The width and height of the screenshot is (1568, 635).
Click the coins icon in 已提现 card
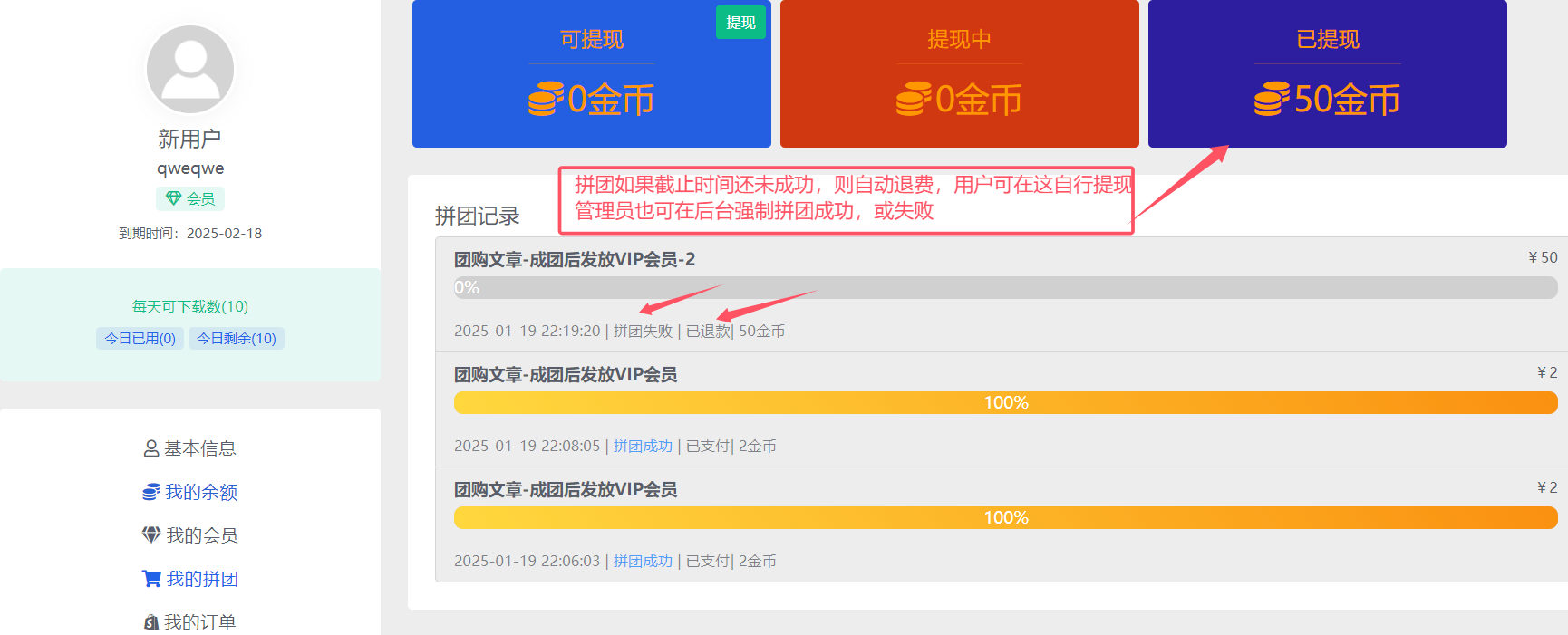click(x=1272, y=100)
